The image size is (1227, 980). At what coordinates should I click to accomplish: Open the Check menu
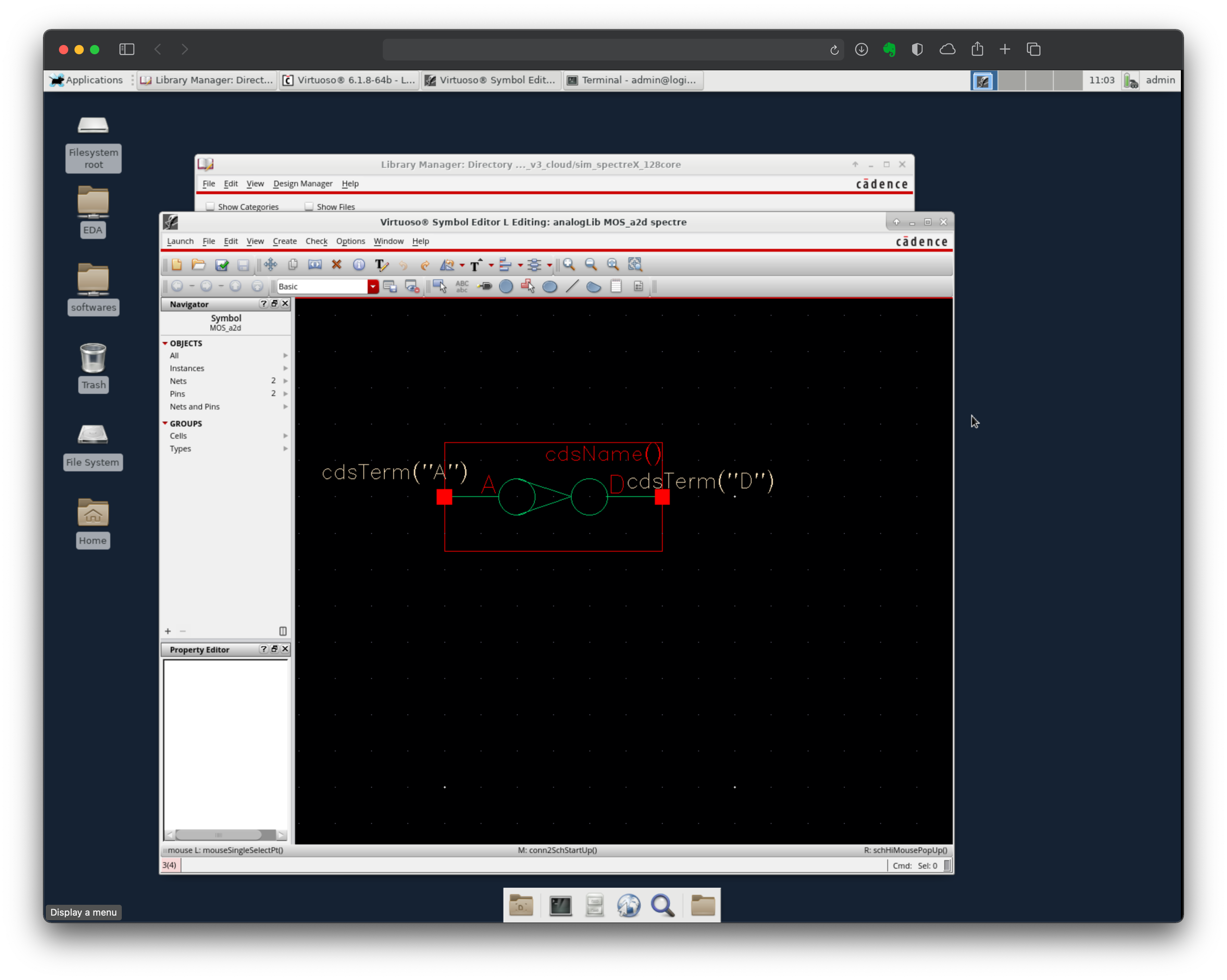pyautogui.click(x=316, y=241)
